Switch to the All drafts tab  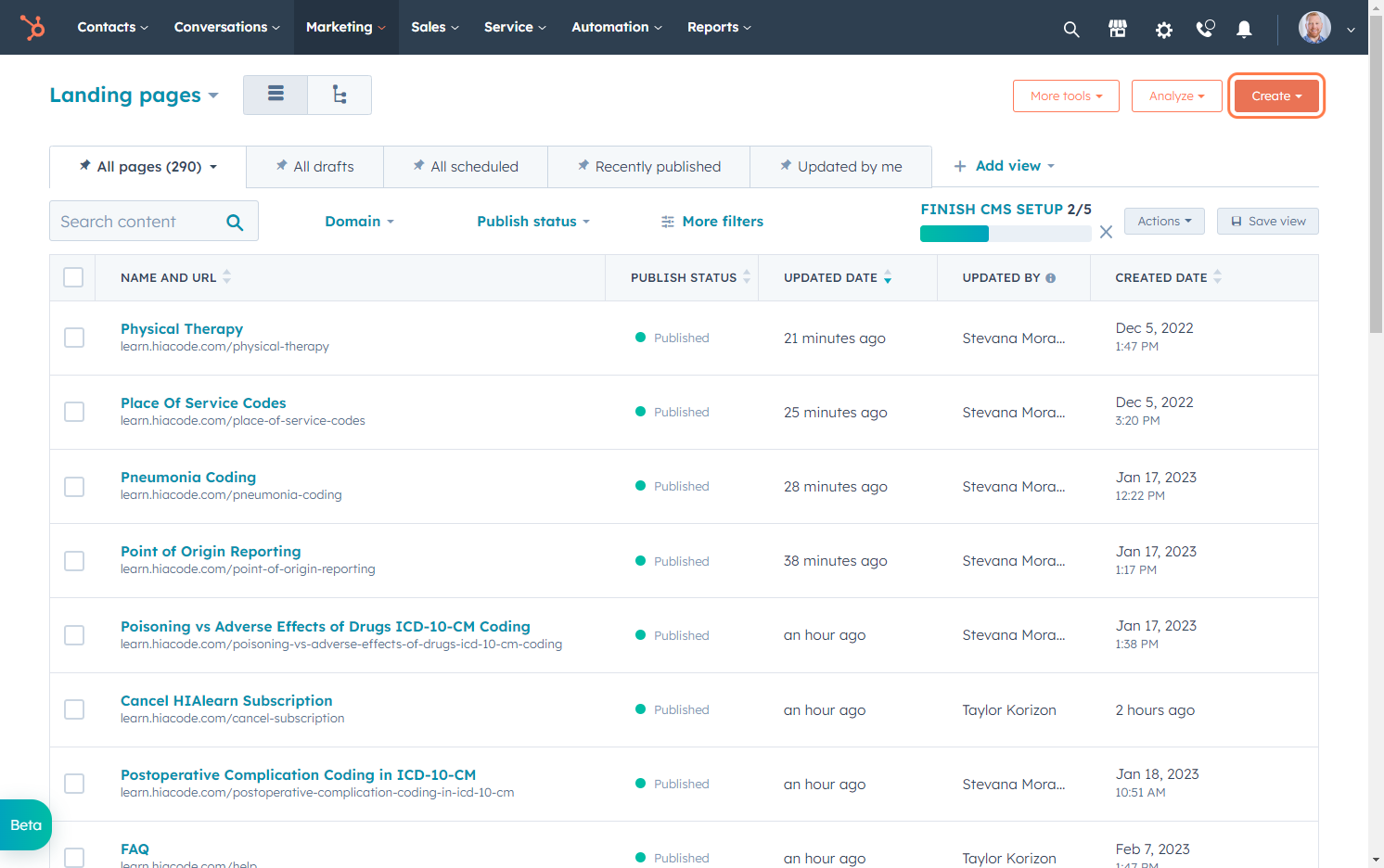pos(314,167)
